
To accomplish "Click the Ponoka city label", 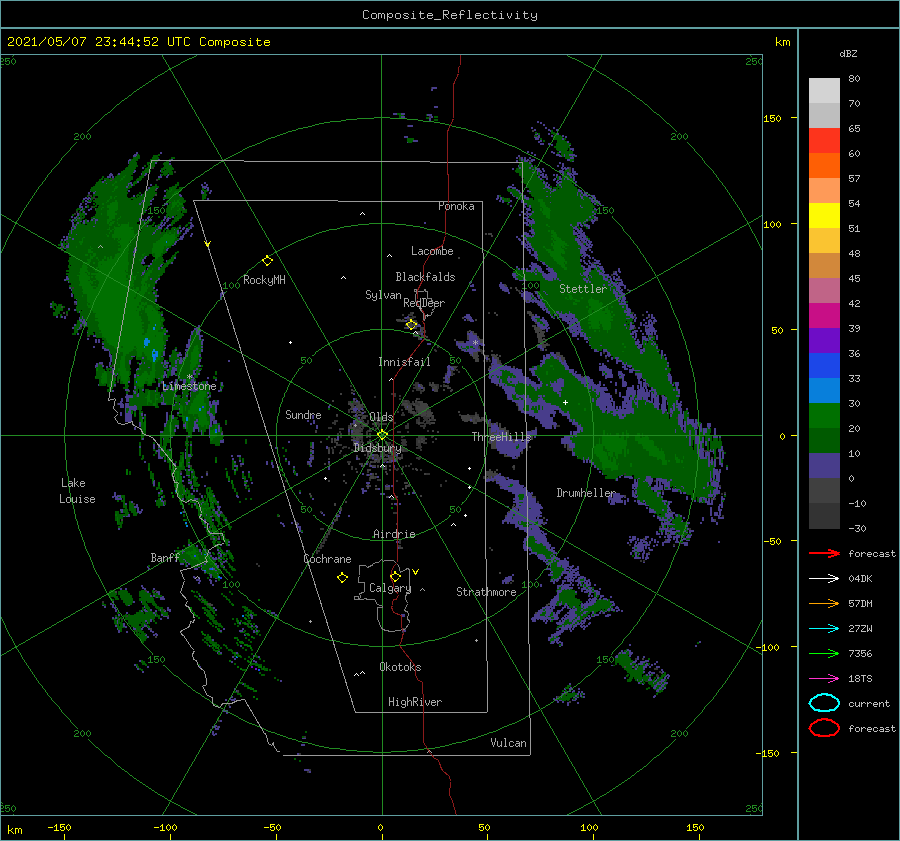I will coord(456,206).
